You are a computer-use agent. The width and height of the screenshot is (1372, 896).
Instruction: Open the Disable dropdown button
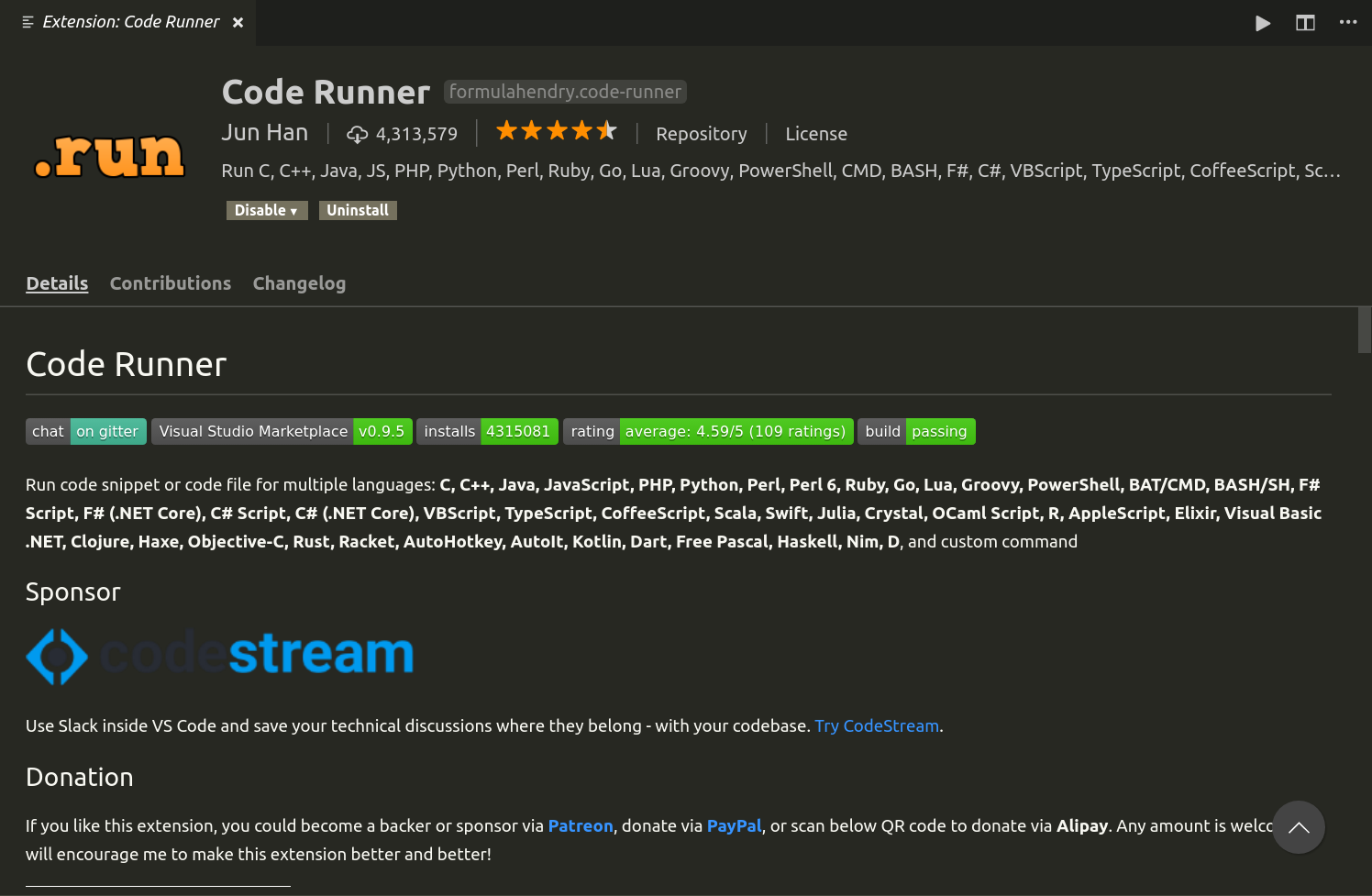tap(267, 210)
